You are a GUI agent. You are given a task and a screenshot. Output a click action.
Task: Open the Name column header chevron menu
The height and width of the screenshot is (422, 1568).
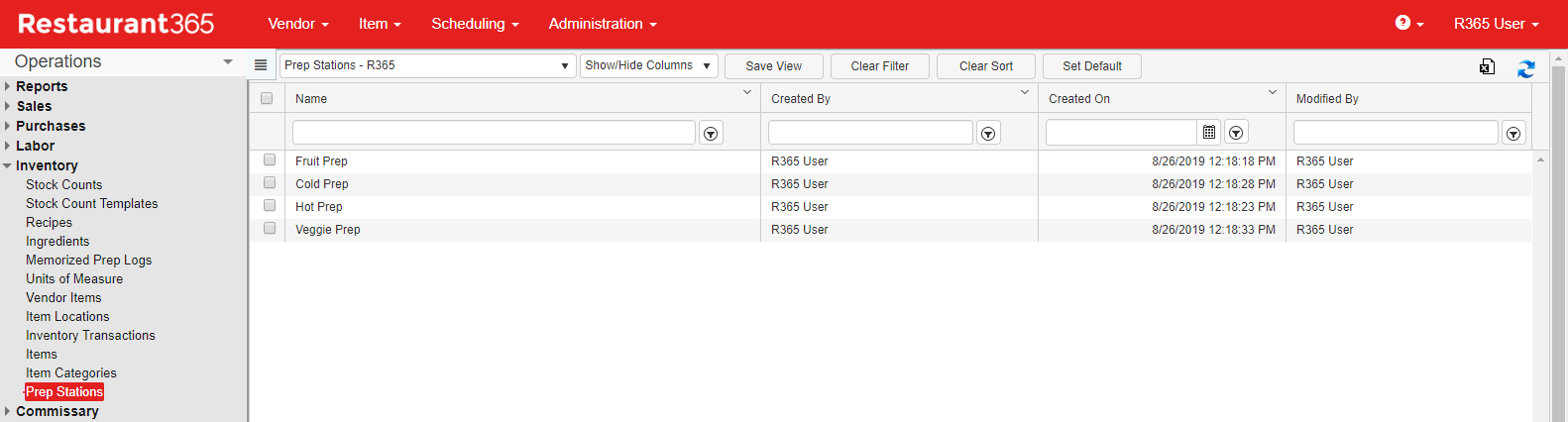(x=747, y=92)
